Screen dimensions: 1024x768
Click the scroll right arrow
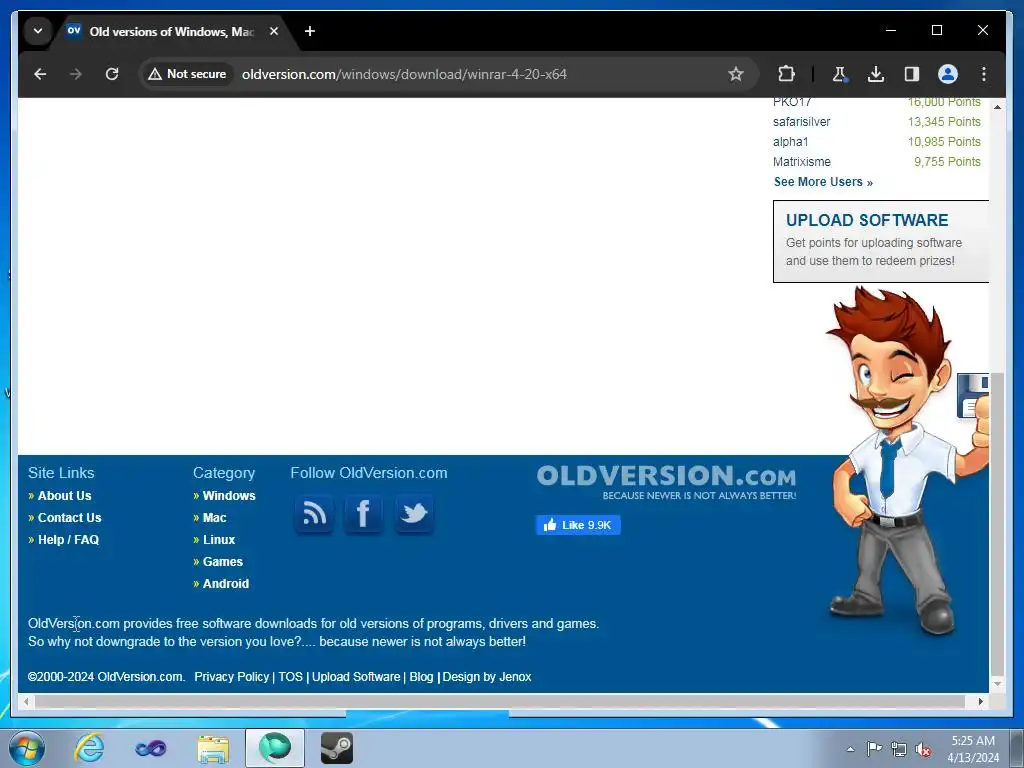pyautogui.click(x=980, y=701)
